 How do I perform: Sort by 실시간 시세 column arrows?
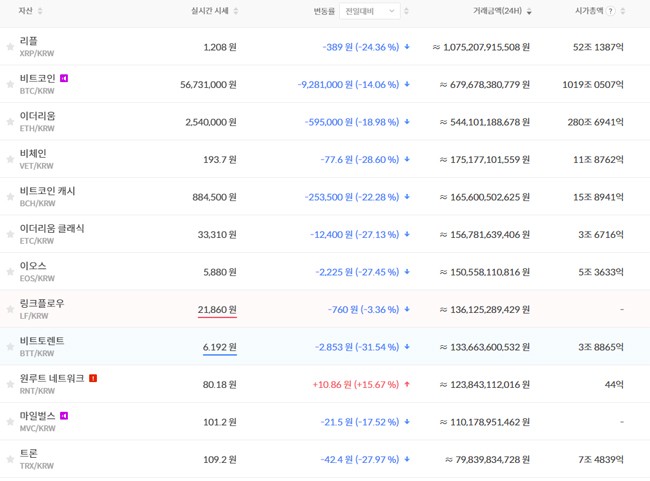tap(235, 11)
